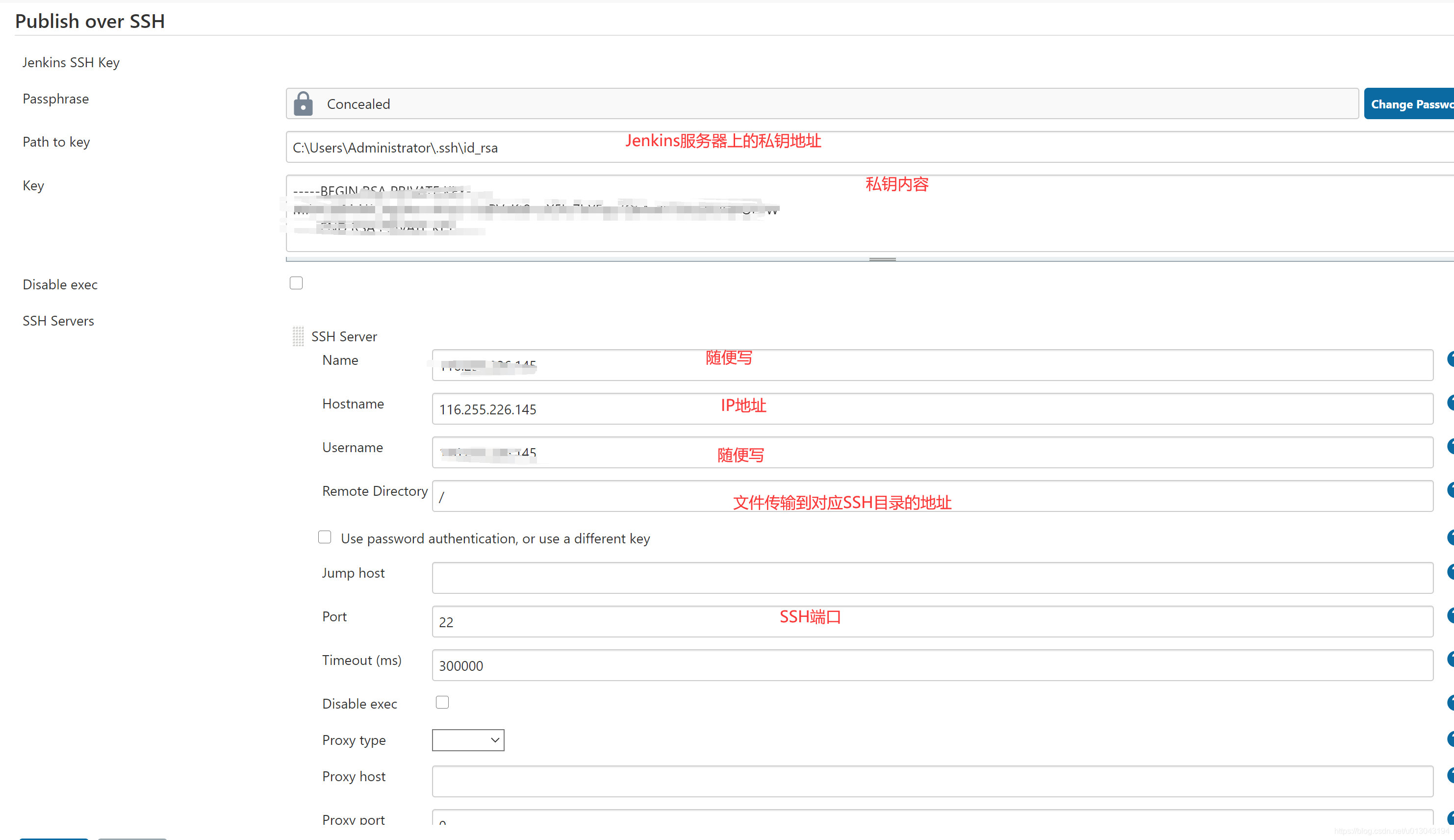
Task: Click the Proxy type label text
Action: click(354, 740)
